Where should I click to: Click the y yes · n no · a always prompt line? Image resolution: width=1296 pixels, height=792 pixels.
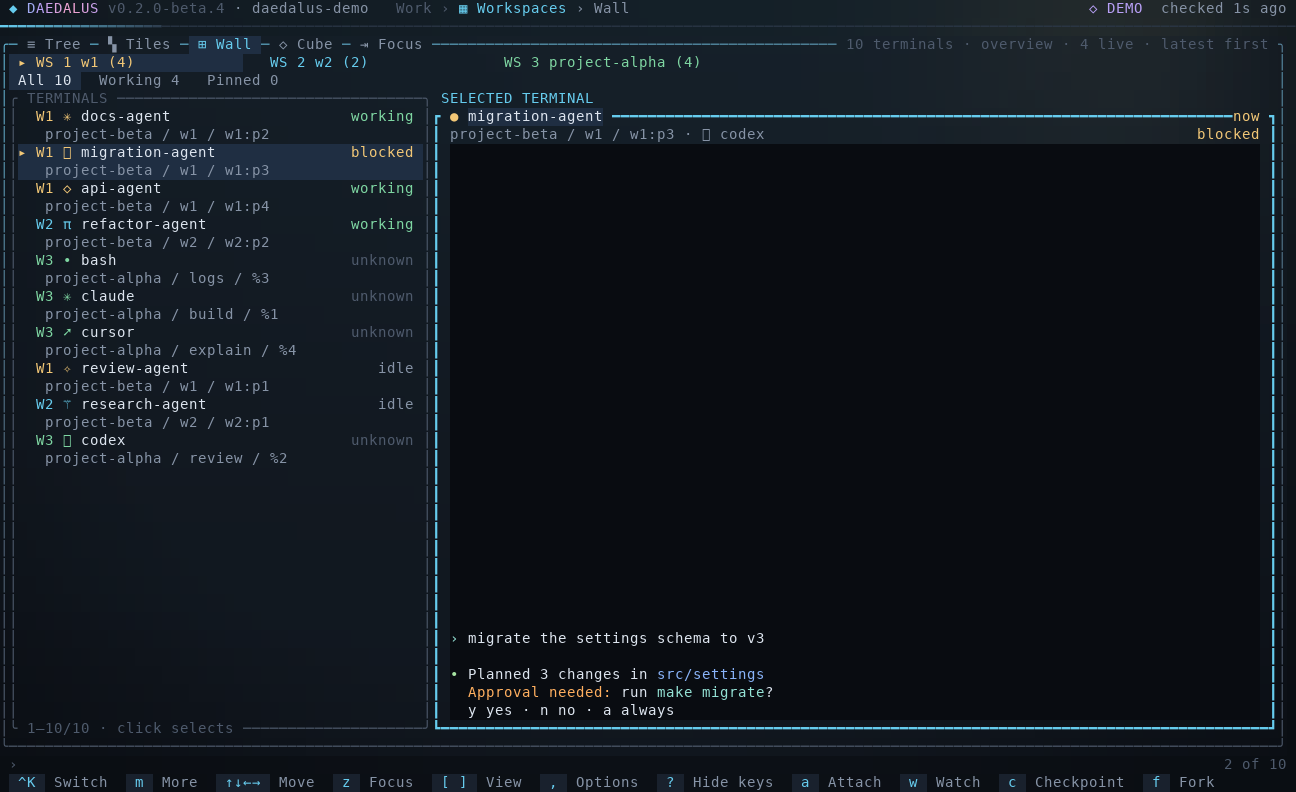(571, 710)
